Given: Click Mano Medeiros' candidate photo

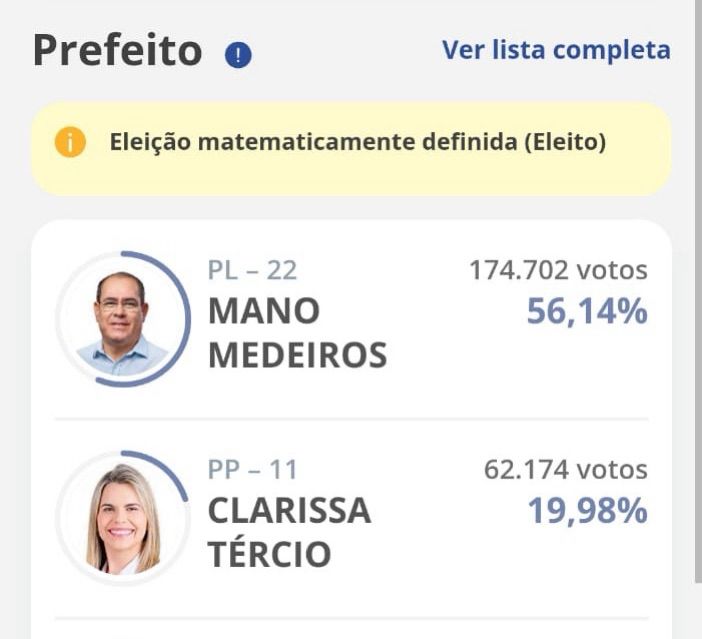Looking at the screenshot, I should tap(122, 320).
